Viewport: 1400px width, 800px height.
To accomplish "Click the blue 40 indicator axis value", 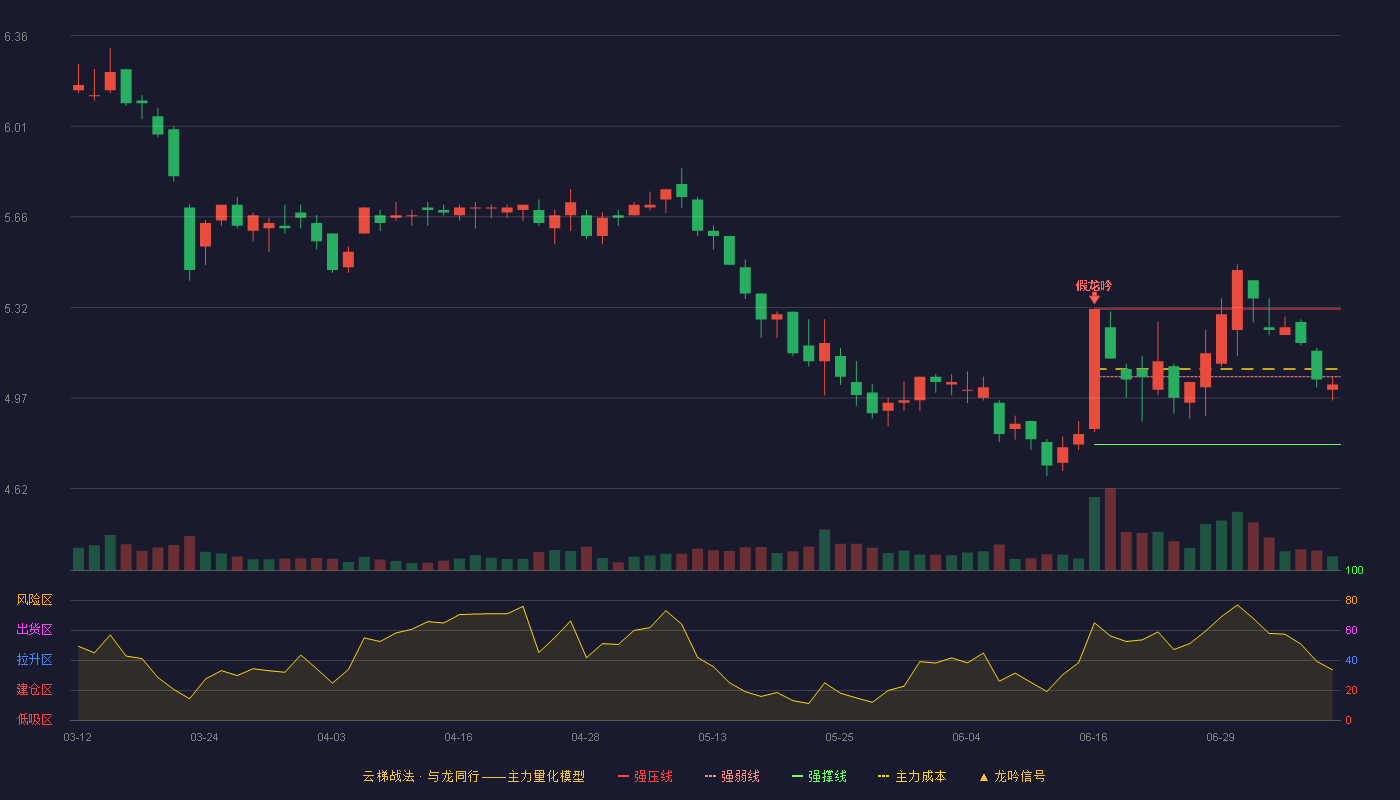I will point(1351,660).
